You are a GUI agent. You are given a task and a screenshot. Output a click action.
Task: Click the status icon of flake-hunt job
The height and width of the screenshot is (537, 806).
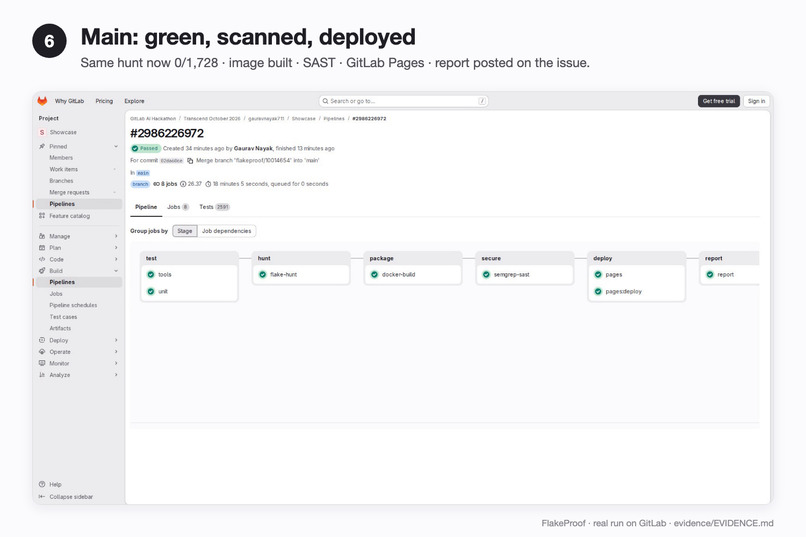click(263, 274)
